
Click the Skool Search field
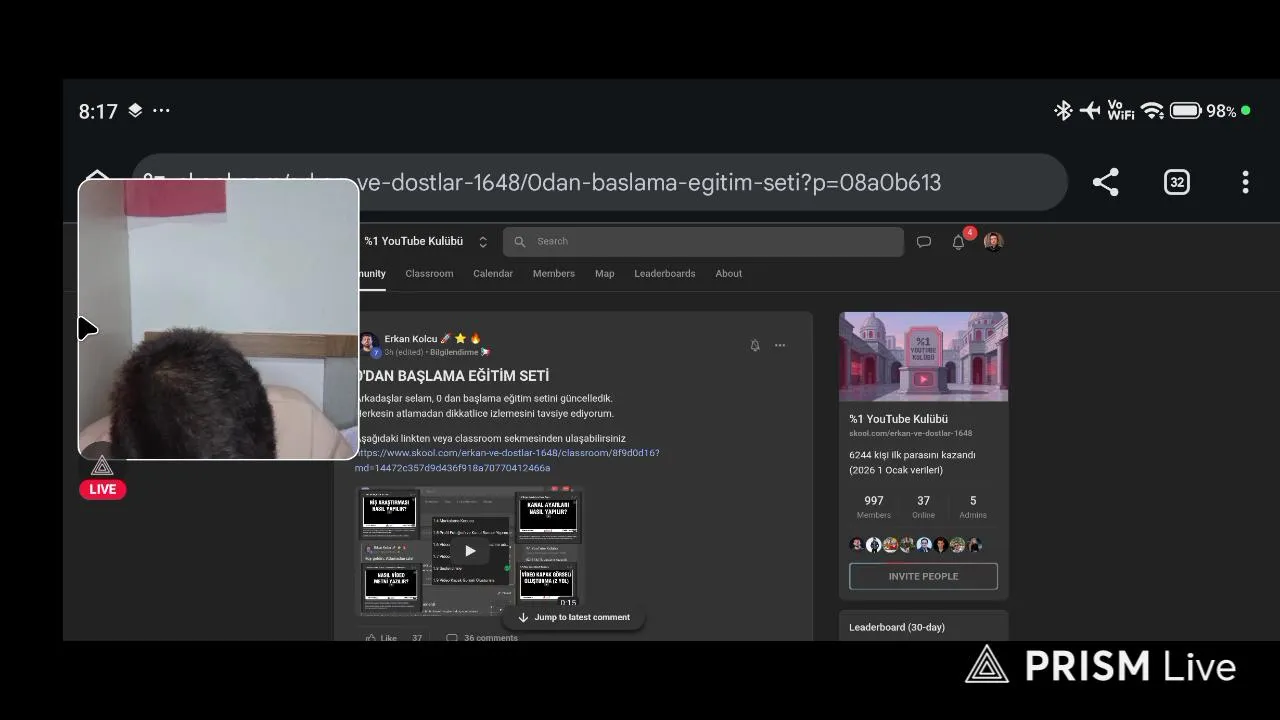703,241
